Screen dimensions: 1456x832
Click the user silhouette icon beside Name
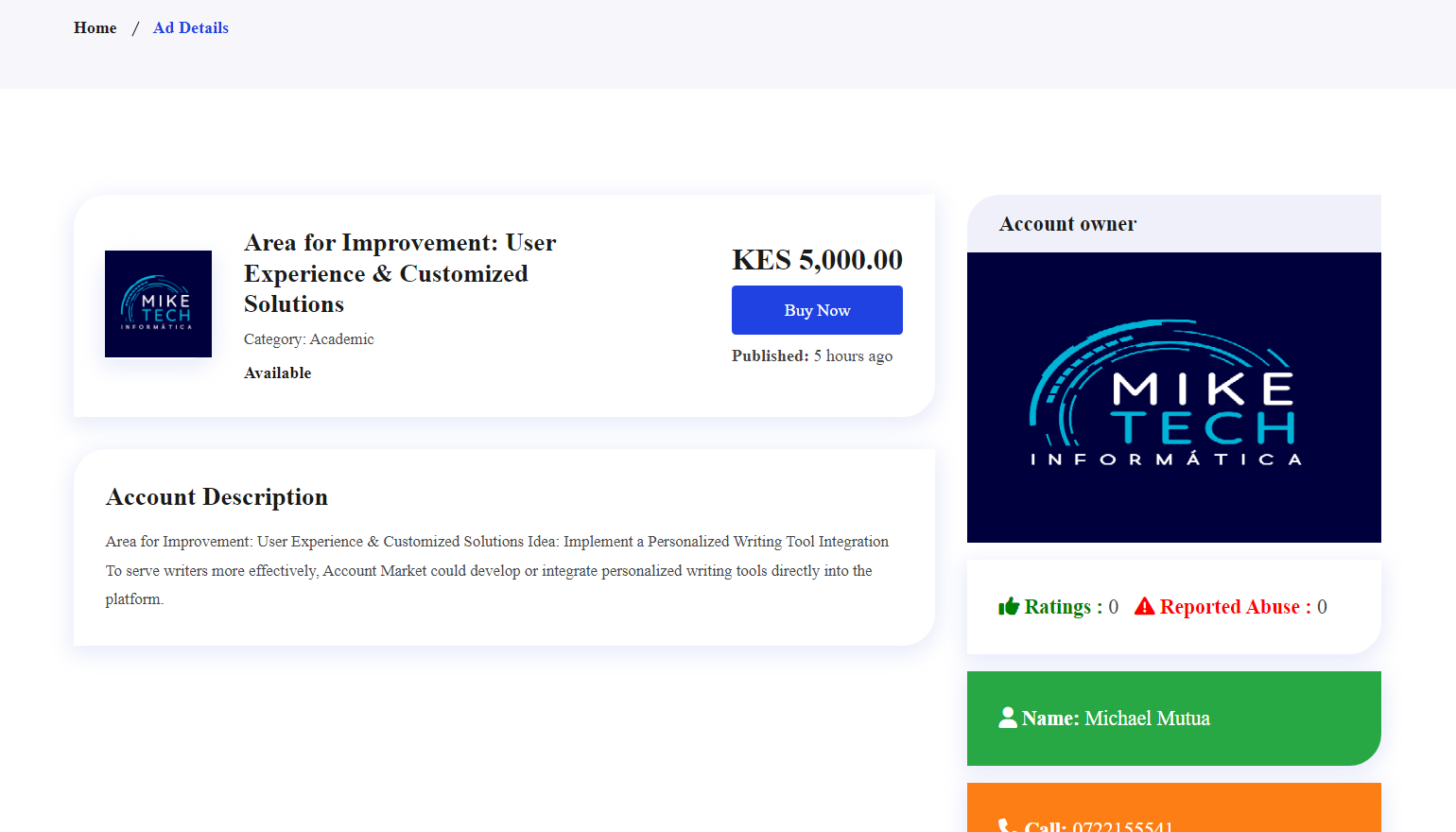1008,718
